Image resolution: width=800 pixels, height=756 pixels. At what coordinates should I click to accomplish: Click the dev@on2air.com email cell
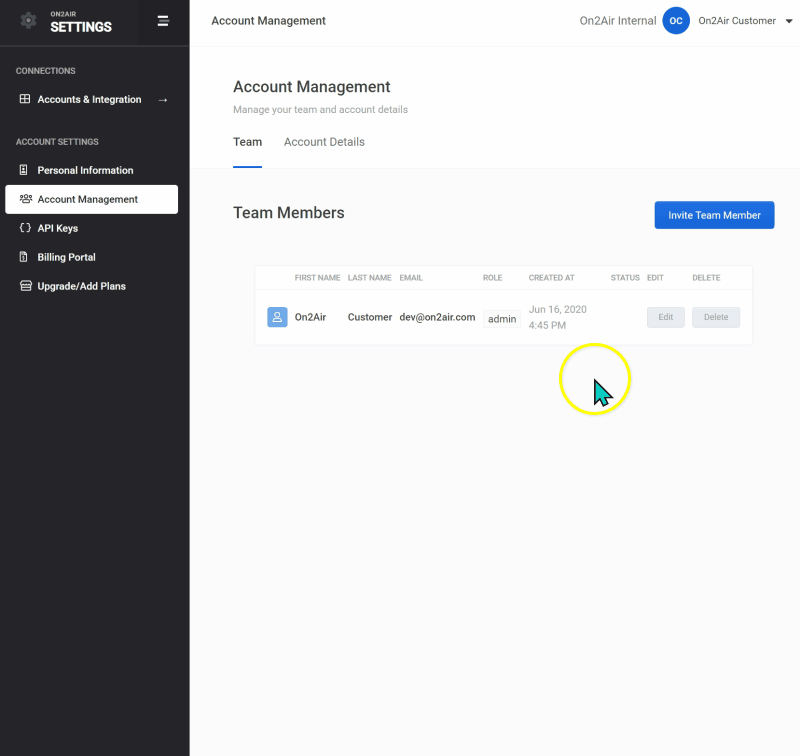pos(437,317)
